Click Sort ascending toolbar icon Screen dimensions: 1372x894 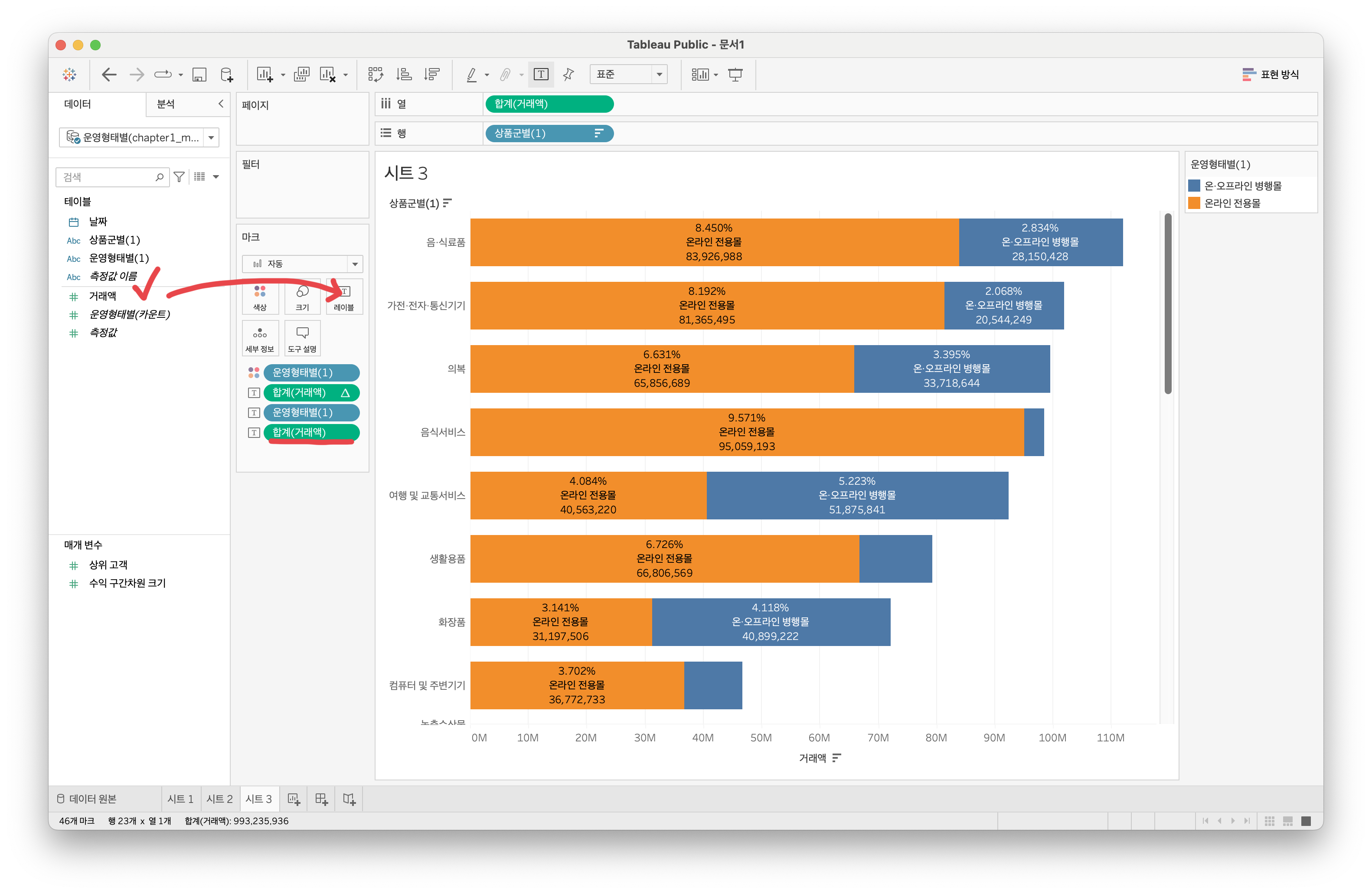404,75
